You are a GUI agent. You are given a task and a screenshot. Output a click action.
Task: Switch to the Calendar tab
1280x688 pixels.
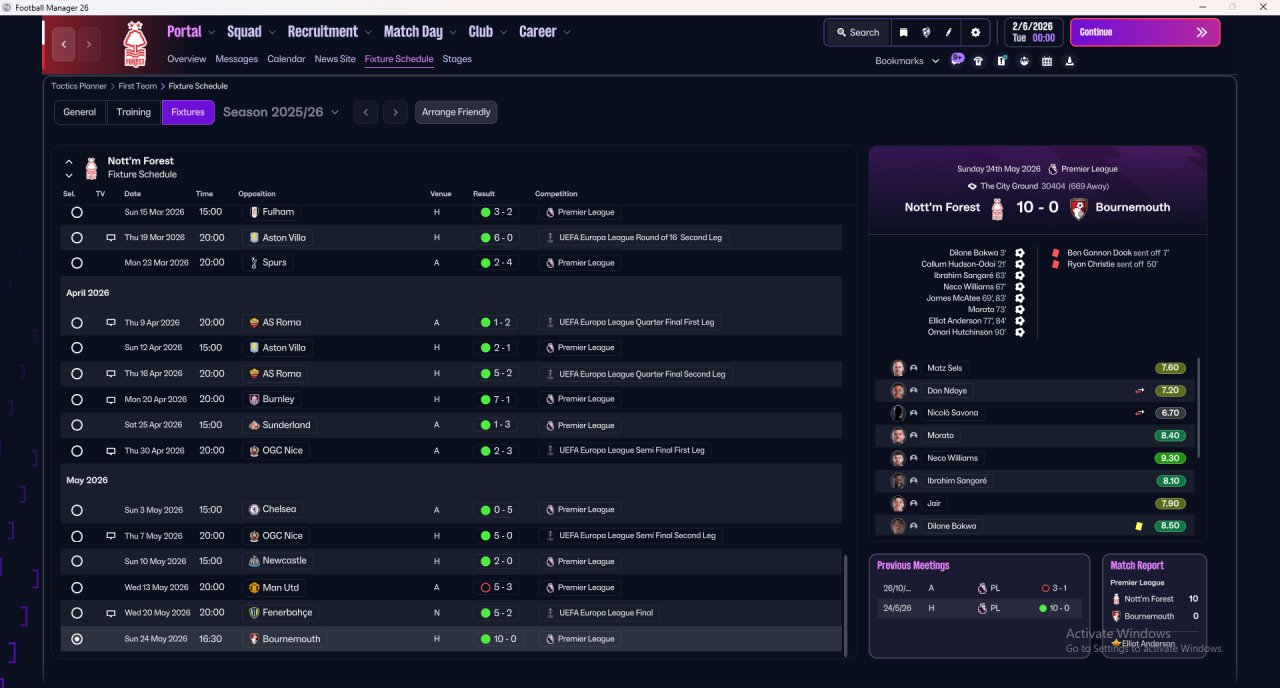coord(286,59)
